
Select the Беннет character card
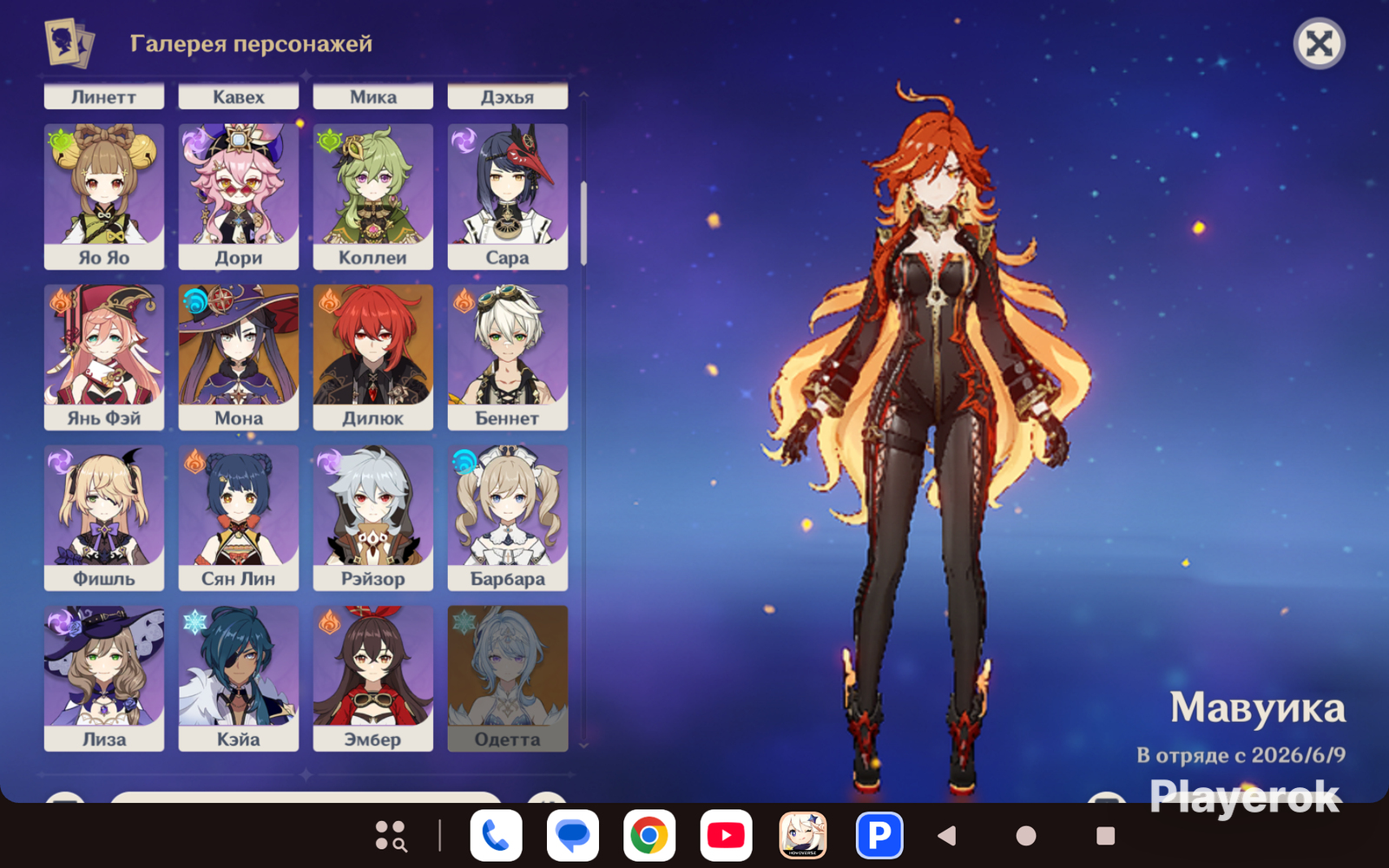[x=508, y=358]
